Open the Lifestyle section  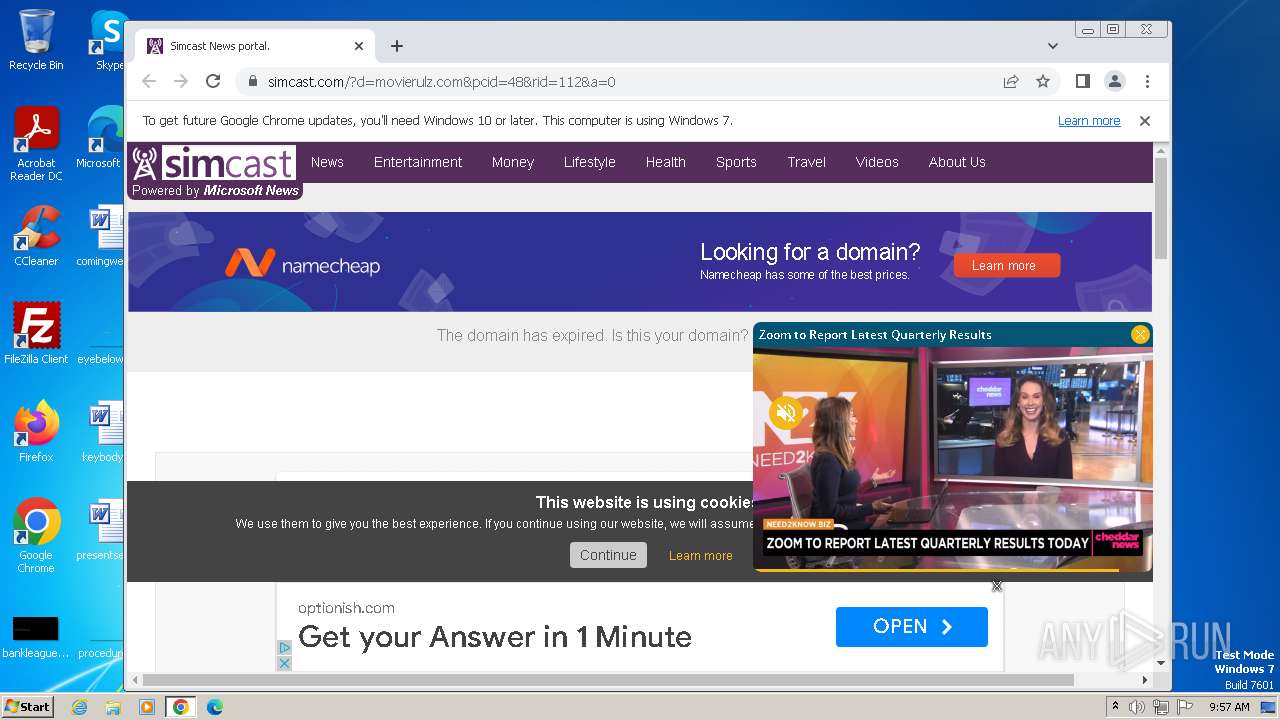(x=589, y=162)
